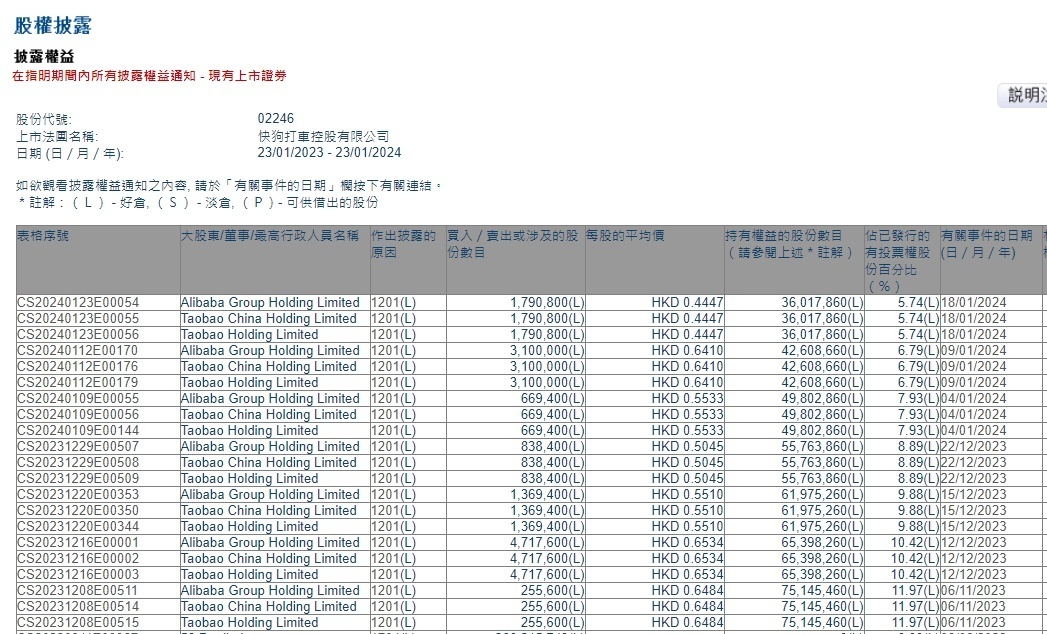The width and height of the screenshot is (1047, 634).
Task: Open event date 22/12/2023 link in row CS20231229E00507
Action: click(974, 447)
